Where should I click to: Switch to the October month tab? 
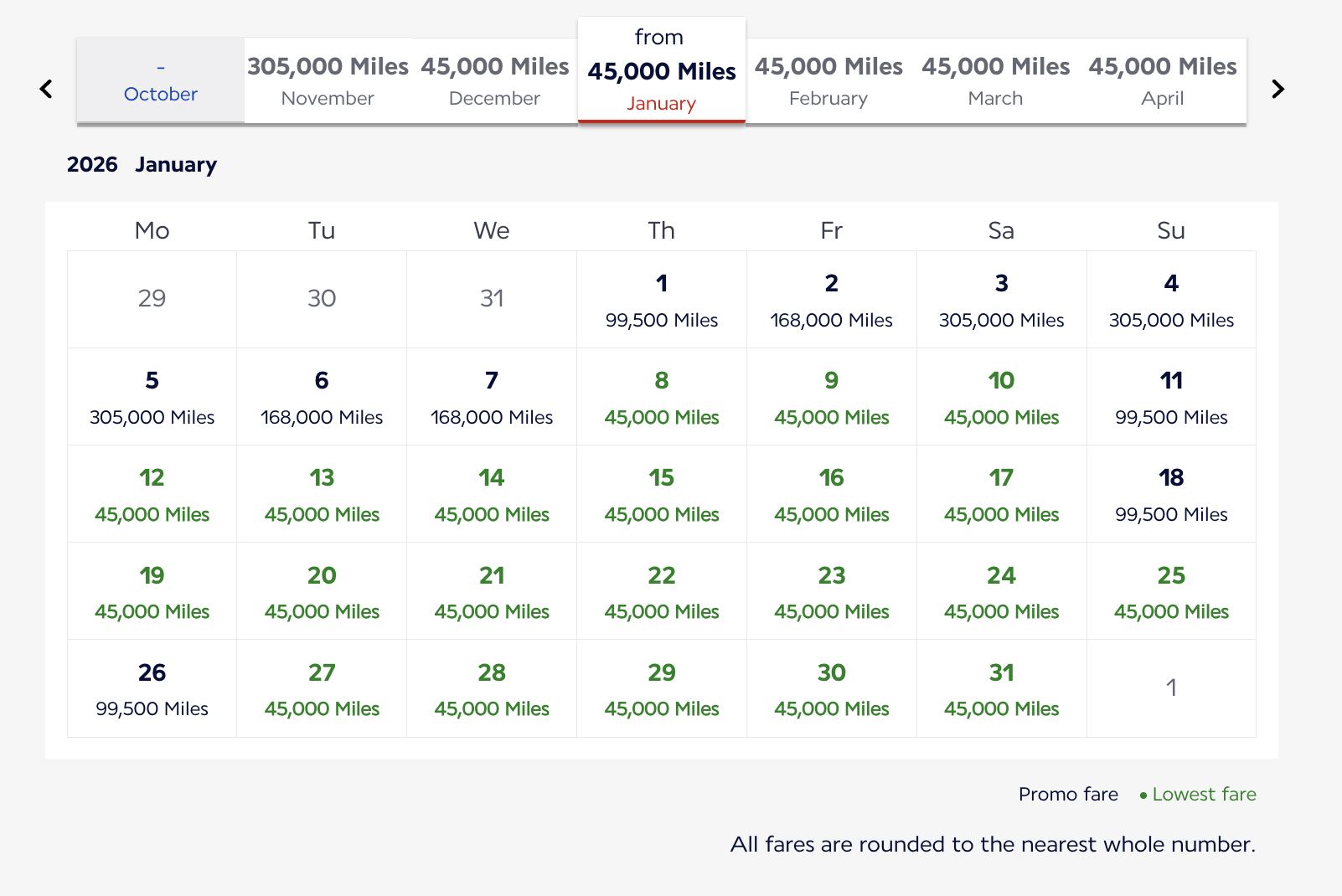(161, 80)
